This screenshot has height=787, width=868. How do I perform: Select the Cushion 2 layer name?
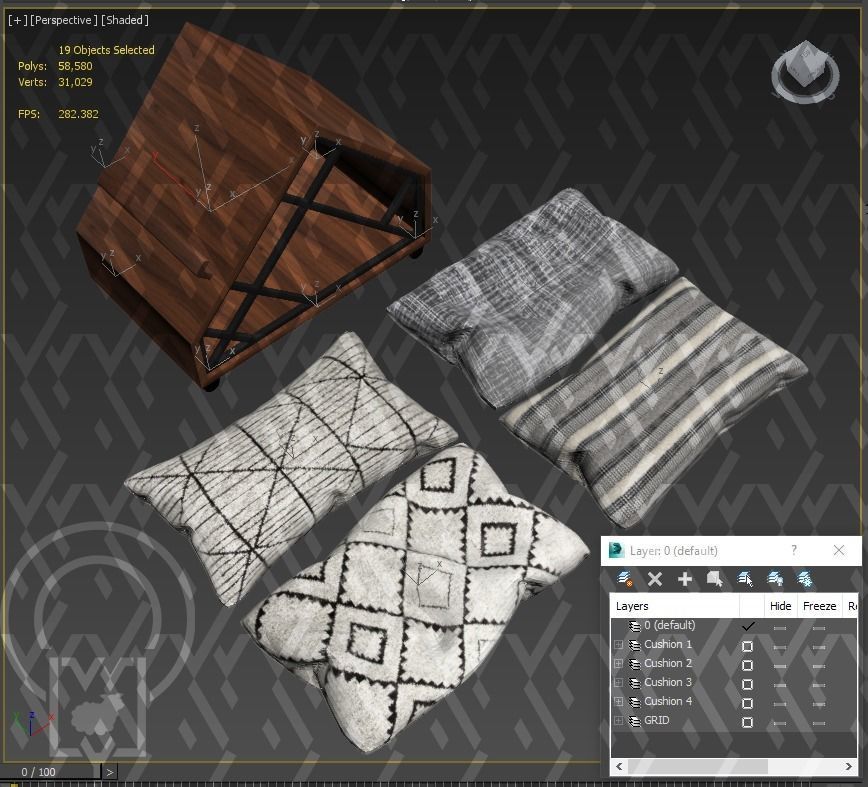tap(668, 663)
